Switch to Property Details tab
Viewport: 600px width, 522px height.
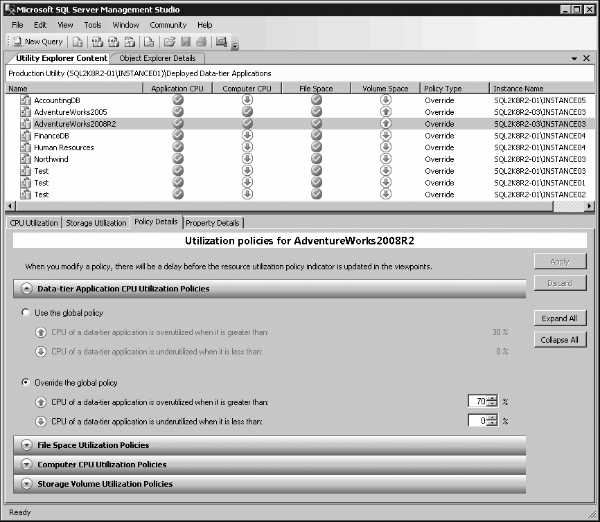coord(212,223)
